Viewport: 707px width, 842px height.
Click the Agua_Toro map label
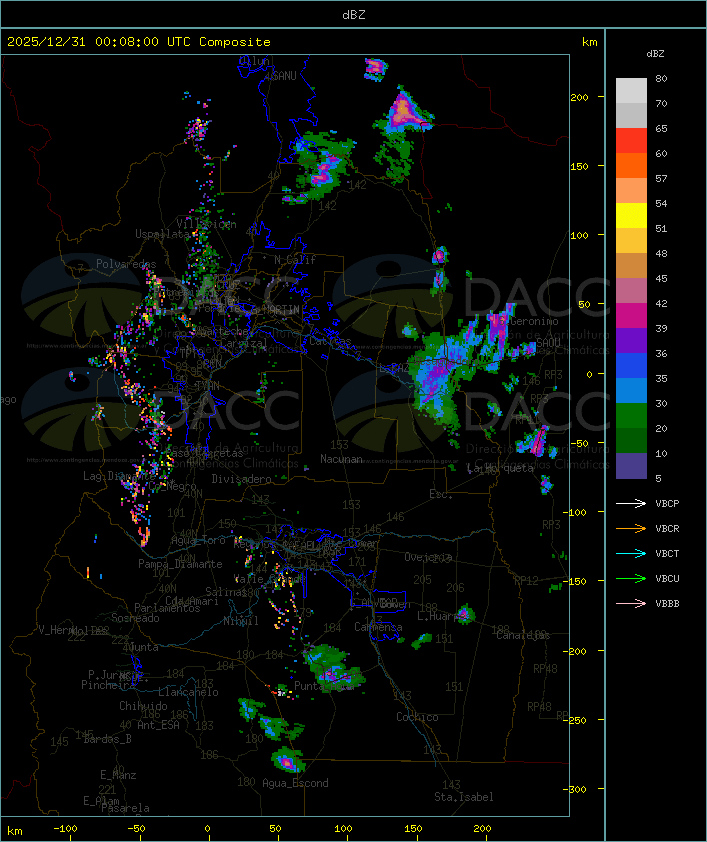[198, 540]
